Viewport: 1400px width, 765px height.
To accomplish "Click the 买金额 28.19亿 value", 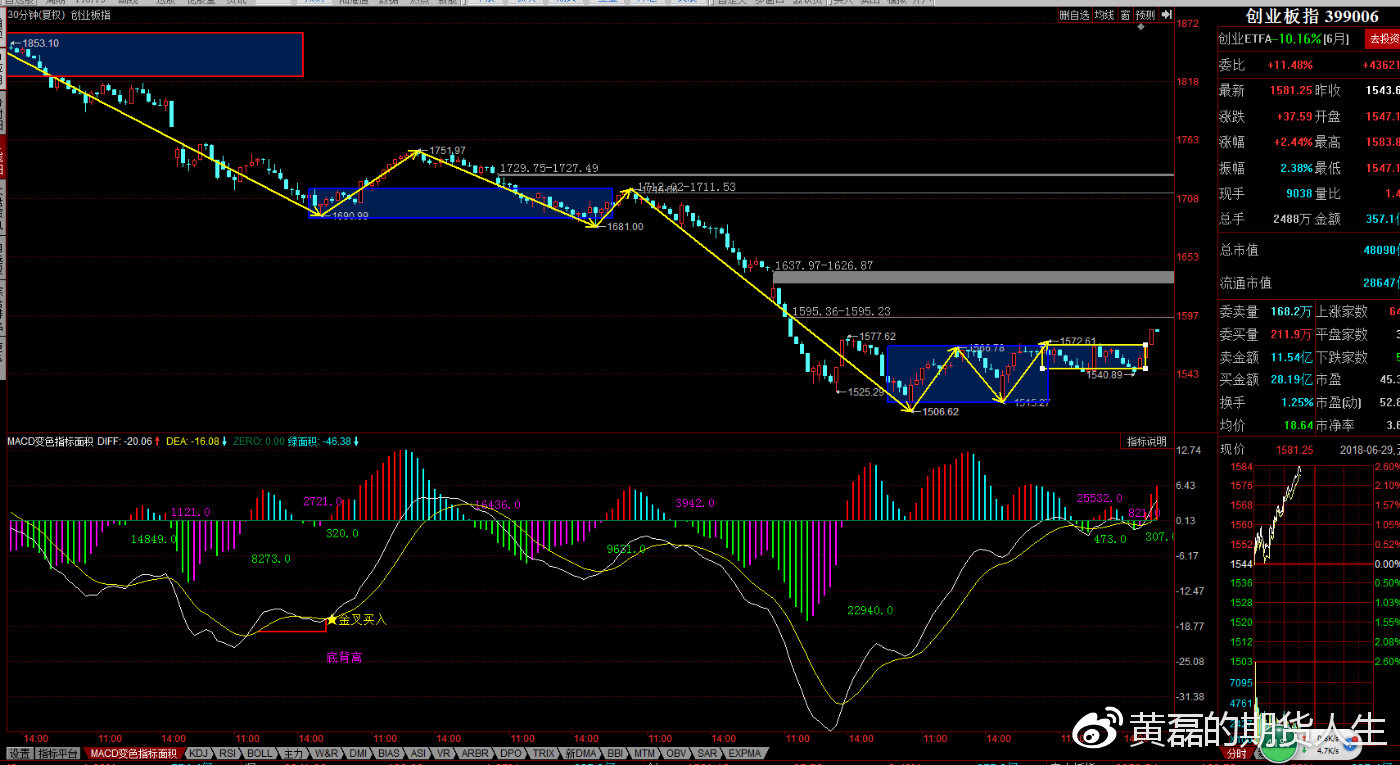I will 1291,379.
